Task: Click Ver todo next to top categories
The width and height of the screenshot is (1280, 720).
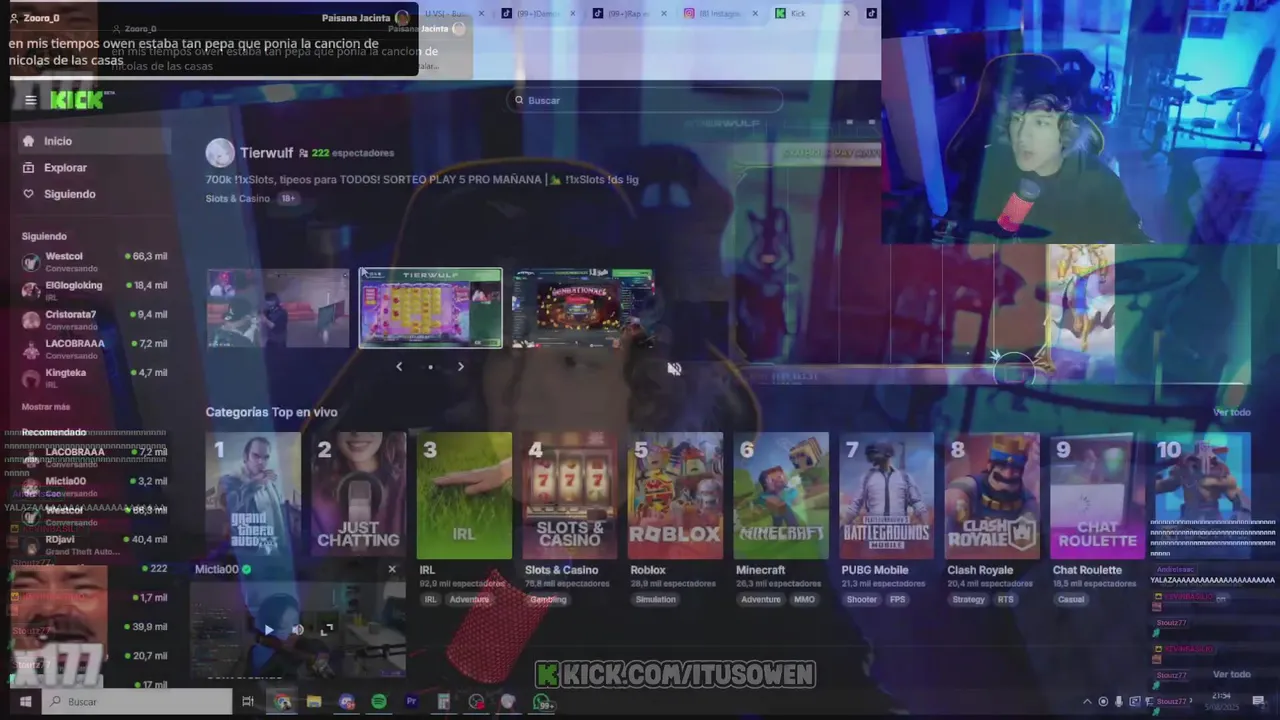Action: click(1232, 412)
